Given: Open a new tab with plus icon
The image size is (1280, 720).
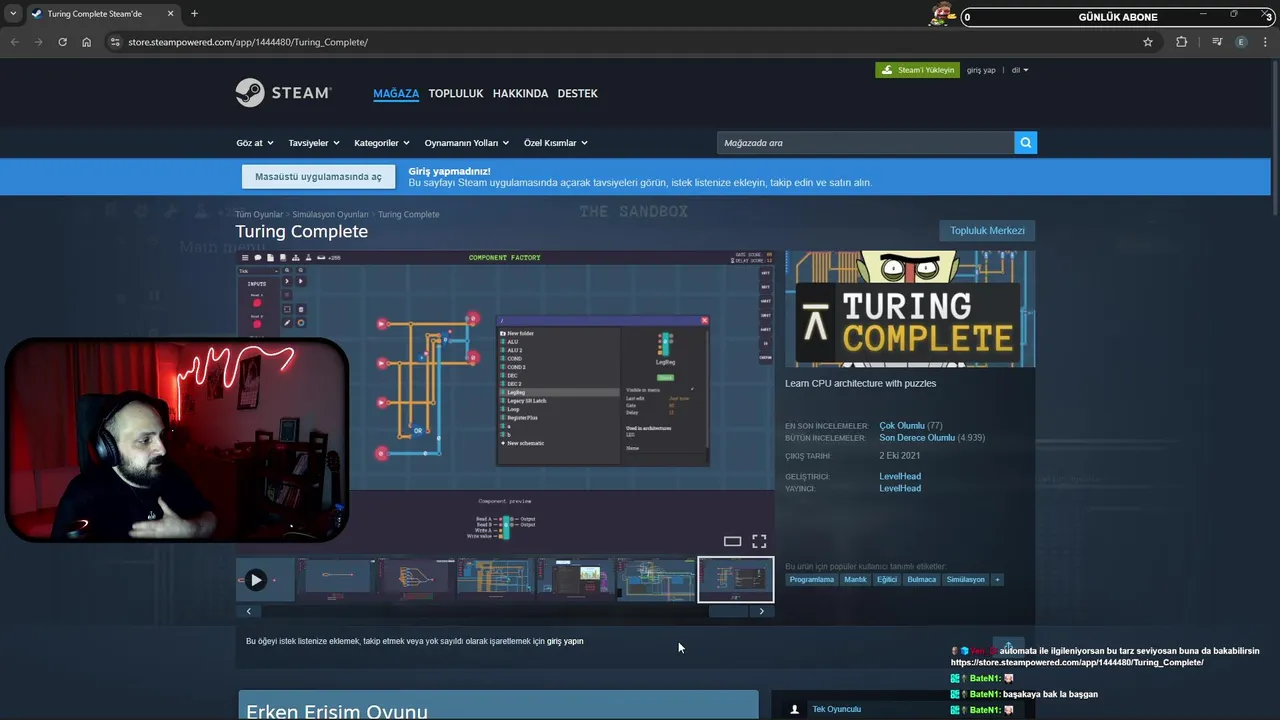Looking at the screenshot, I should click(x=194, y=14).
